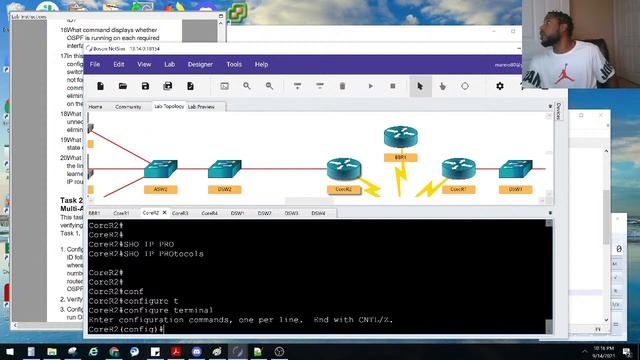Click the topology horizontal scrollbar

[x=309, y=200]
